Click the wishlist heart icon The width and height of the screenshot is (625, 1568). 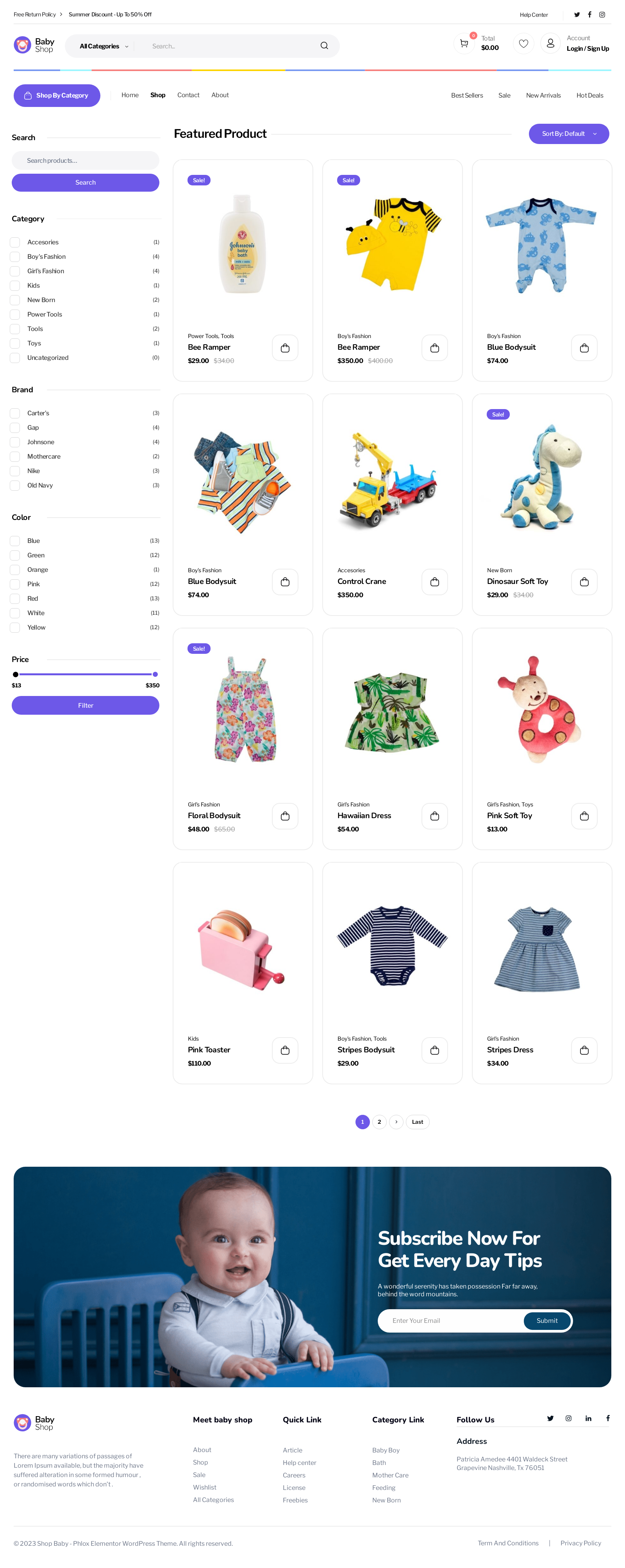click(523, 44)
